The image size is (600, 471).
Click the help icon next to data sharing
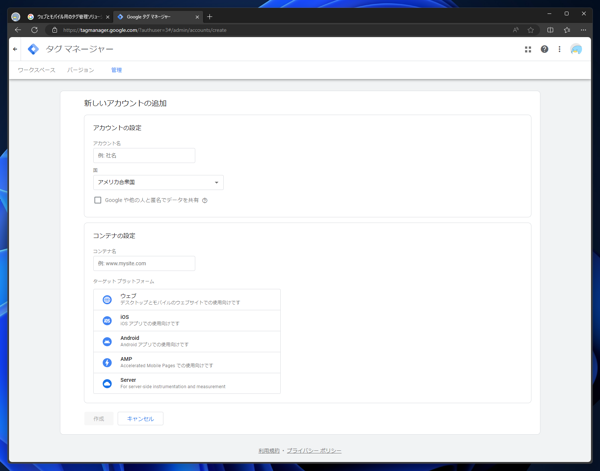[x=205, y=200]
